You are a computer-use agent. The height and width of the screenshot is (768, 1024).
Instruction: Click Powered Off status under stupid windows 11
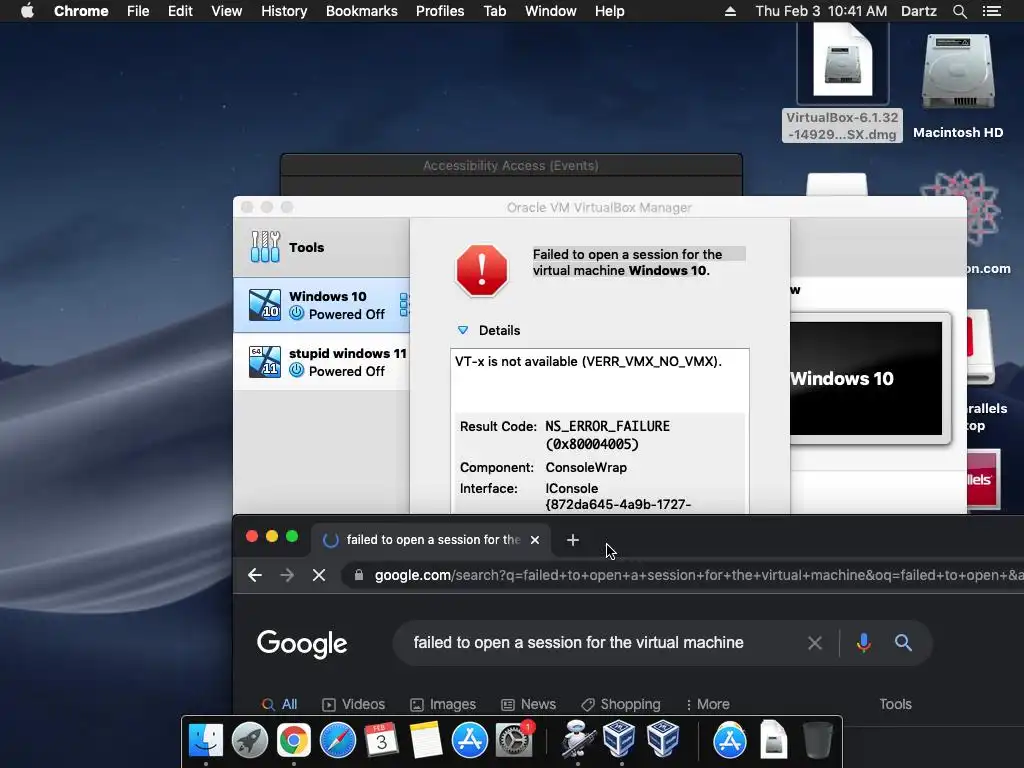pyautogui.click(x=346, y=371)
